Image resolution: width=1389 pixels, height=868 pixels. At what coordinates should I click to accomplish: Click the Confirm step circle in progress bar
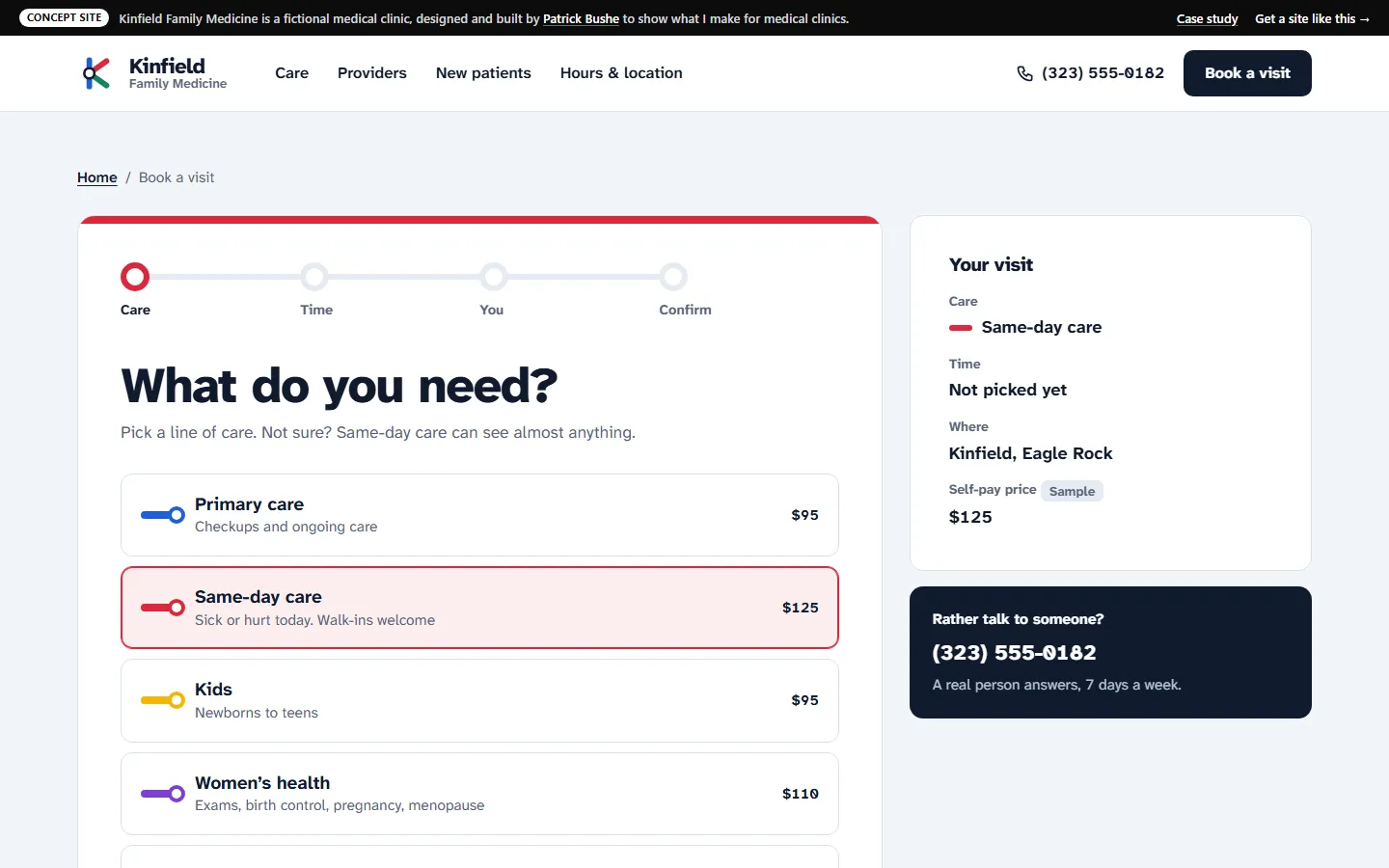click(673, 277)
